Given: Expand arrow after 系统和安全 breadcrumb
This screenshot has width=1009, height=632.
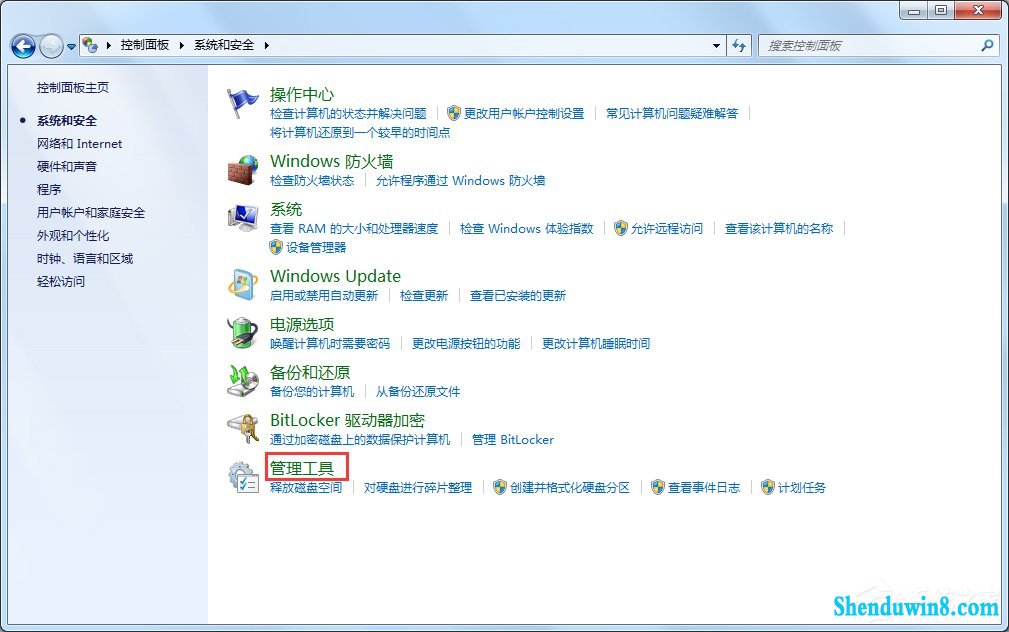Looking at the screenshot, I should click(266, 45).
